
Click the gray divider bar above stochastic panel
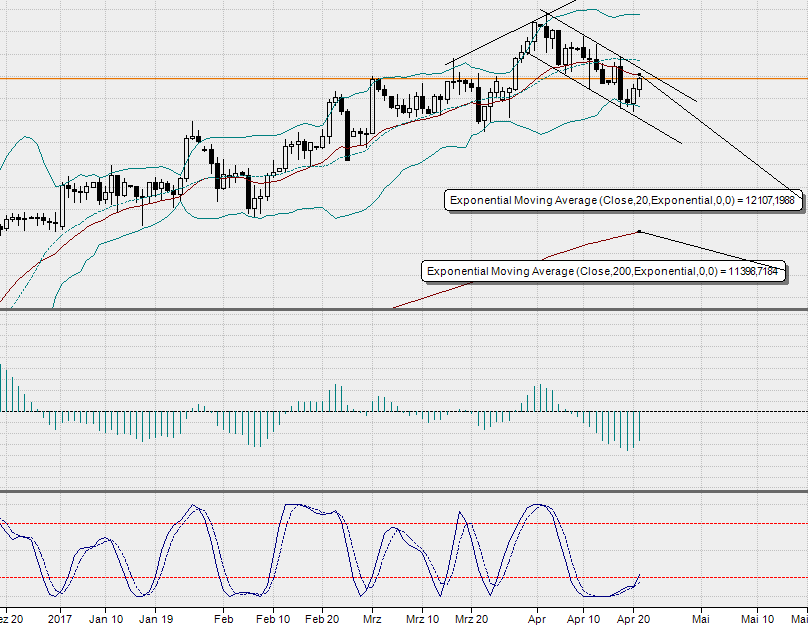[404, 491]
